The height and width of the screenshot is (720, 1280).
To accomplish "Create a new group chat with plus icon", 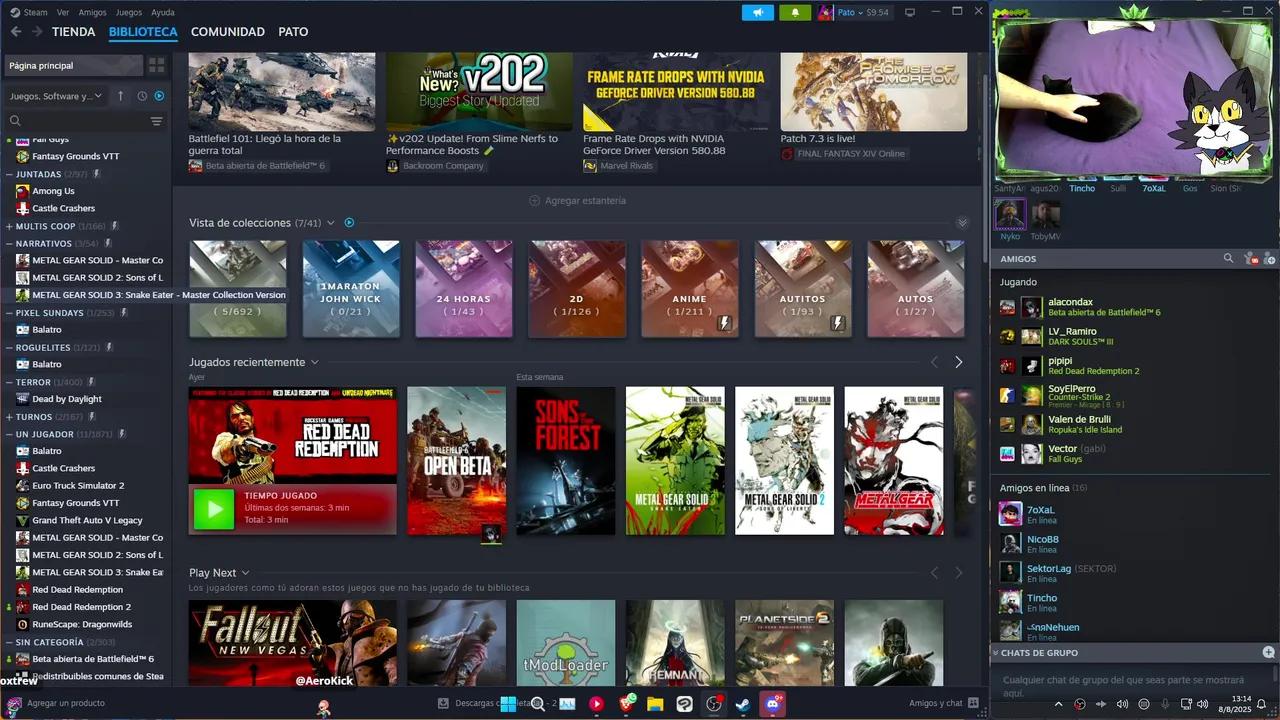I will click(x=1268, y=652).
